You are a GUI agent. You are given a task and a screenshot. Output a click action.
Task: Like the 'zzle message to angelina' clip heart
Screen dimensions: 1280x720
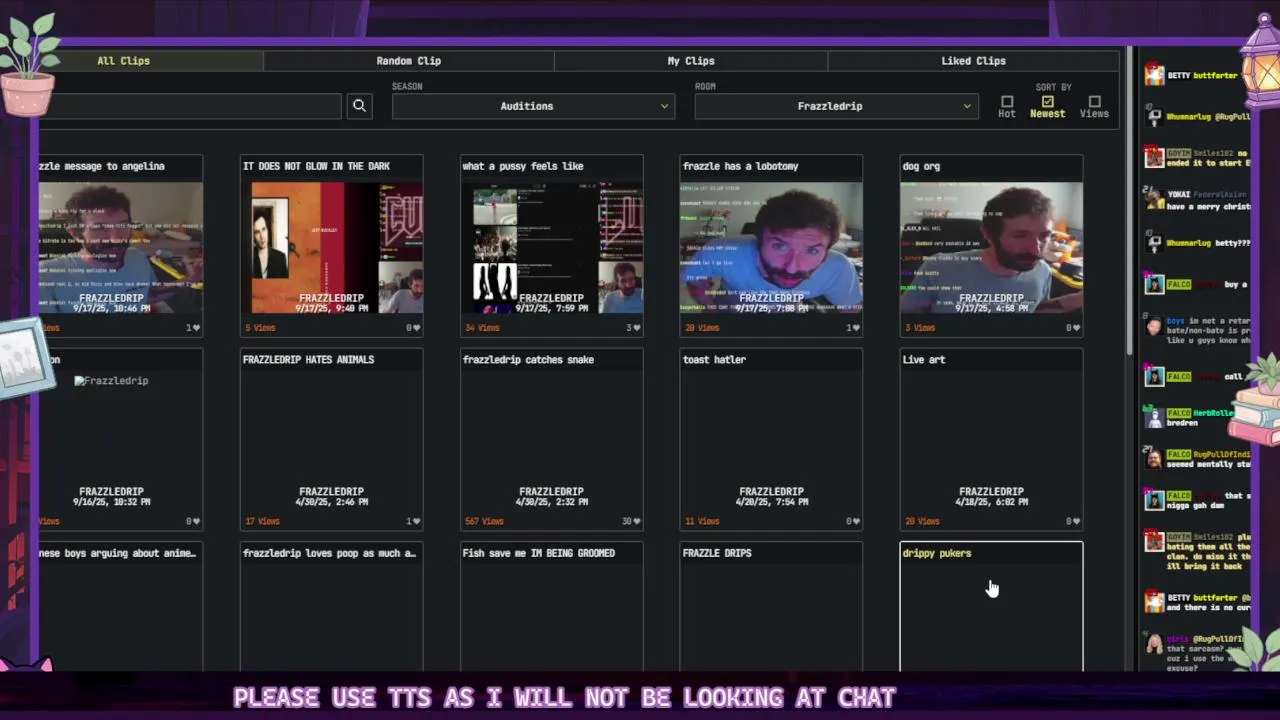pyautogui.click(x=194, y=328)
